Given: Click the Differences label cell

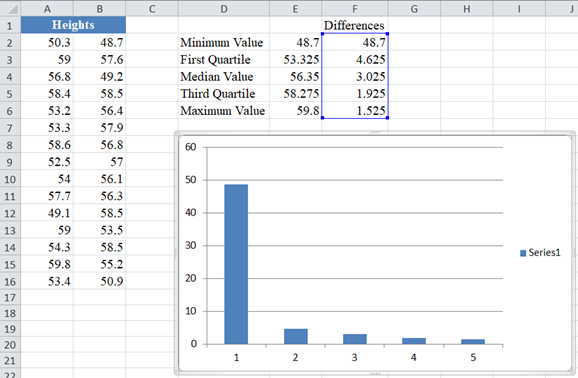Looking at the screenshot, I should coord(355,25).
